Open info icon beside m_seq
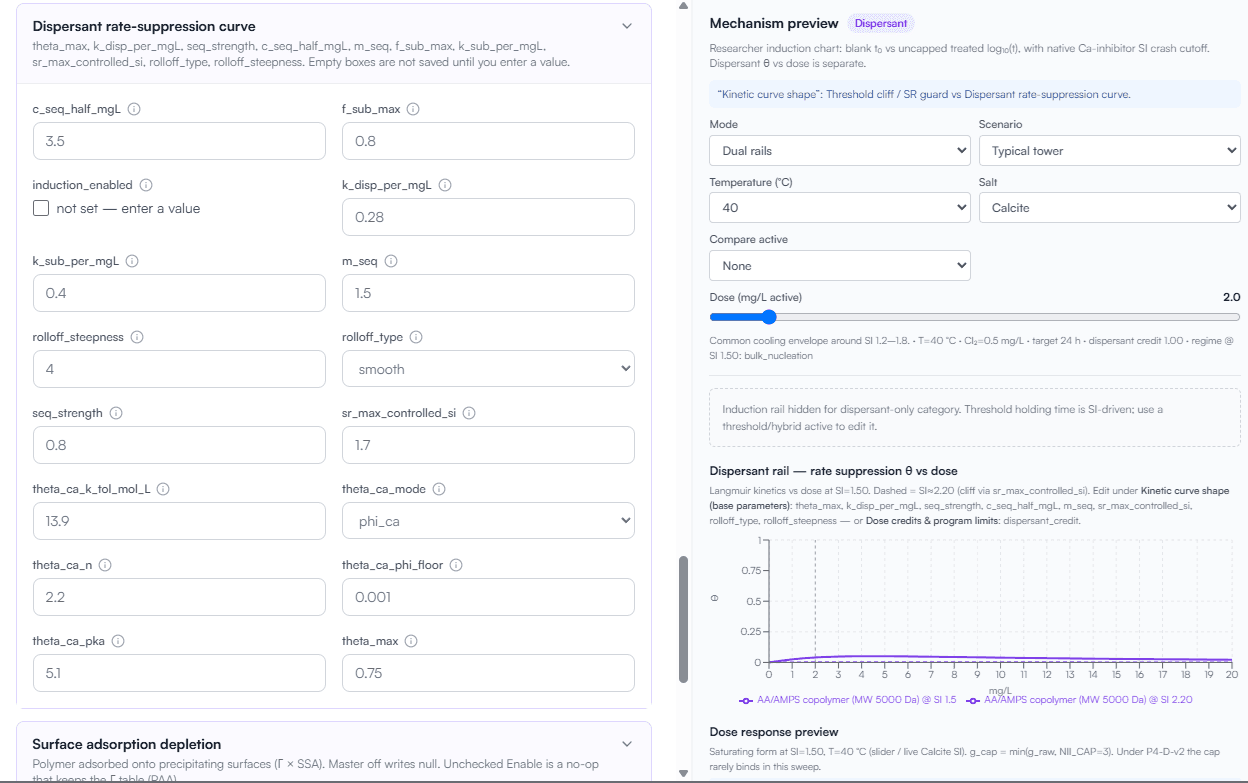Screen dimensions: 1248x783 pos(391,261)
